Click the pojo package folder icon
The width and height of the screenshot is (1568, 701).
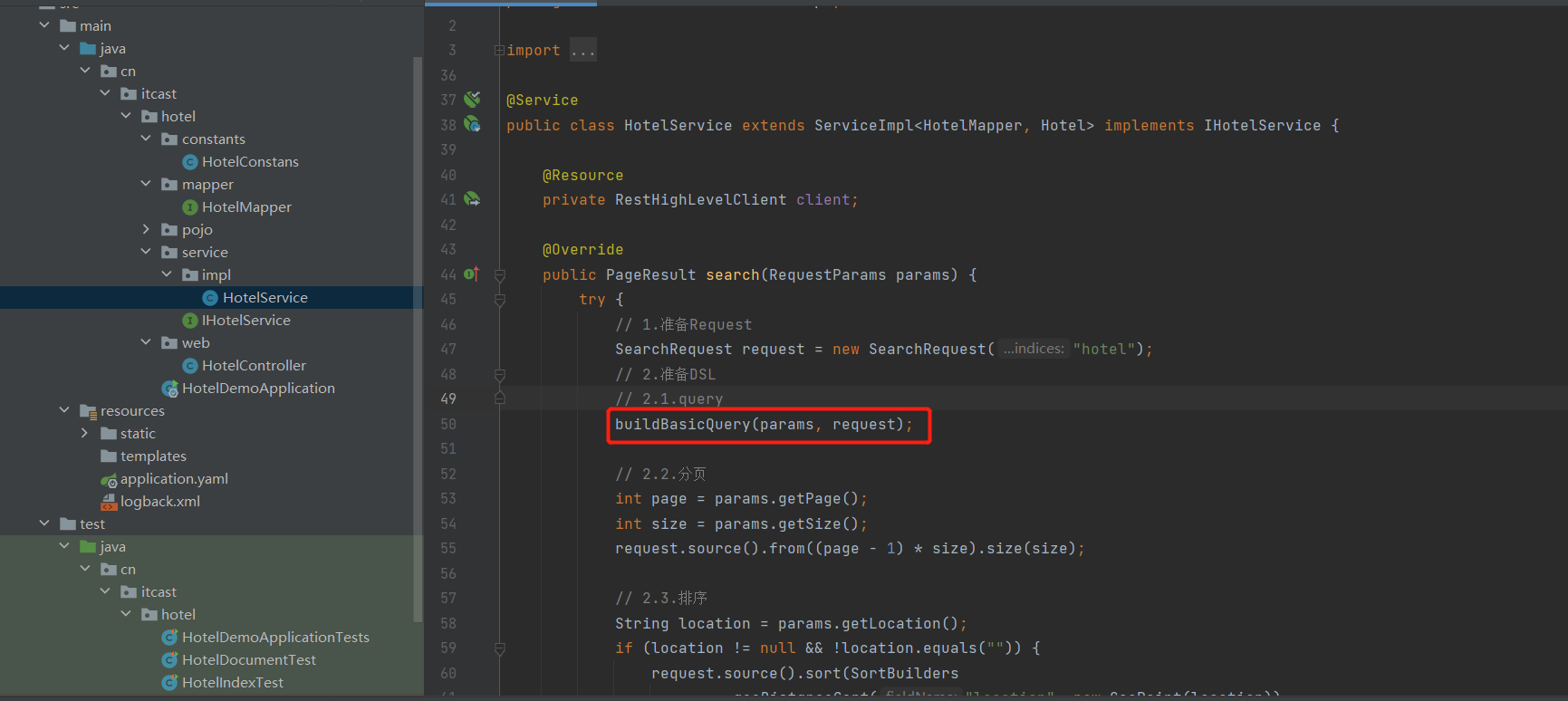tap(169, 230)
